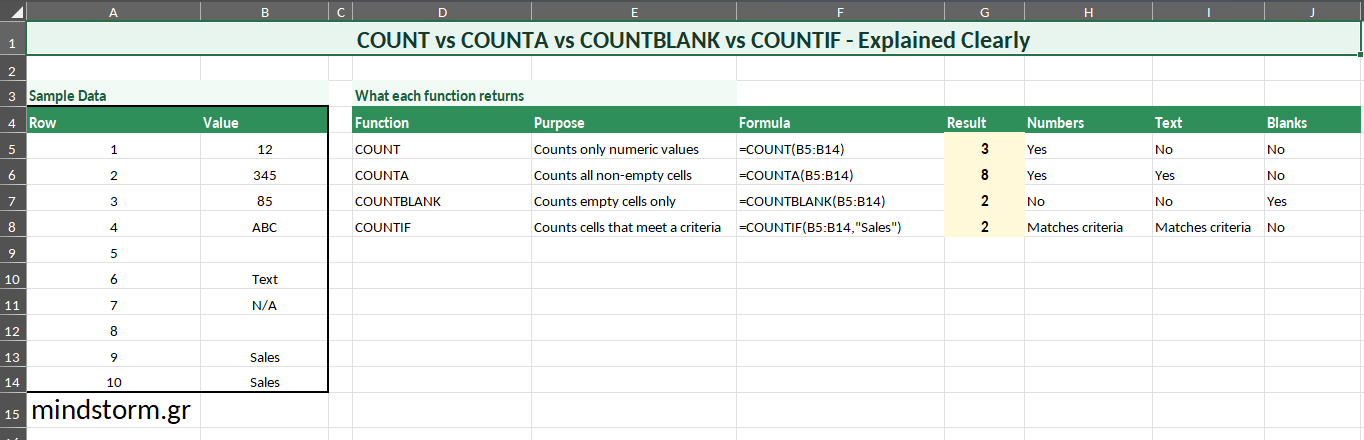Click the COUNT result cell showing 3
Image resolution: width=1364 pixels, height=440 pixels.
click(984, 149)
